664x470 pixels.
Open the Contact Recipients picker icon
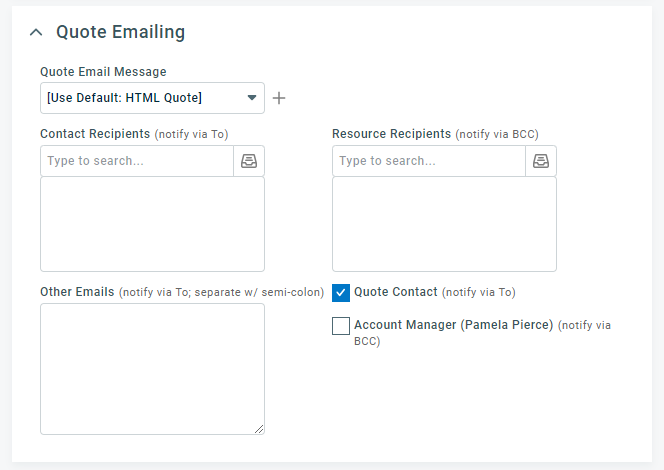tap(249, 161)
